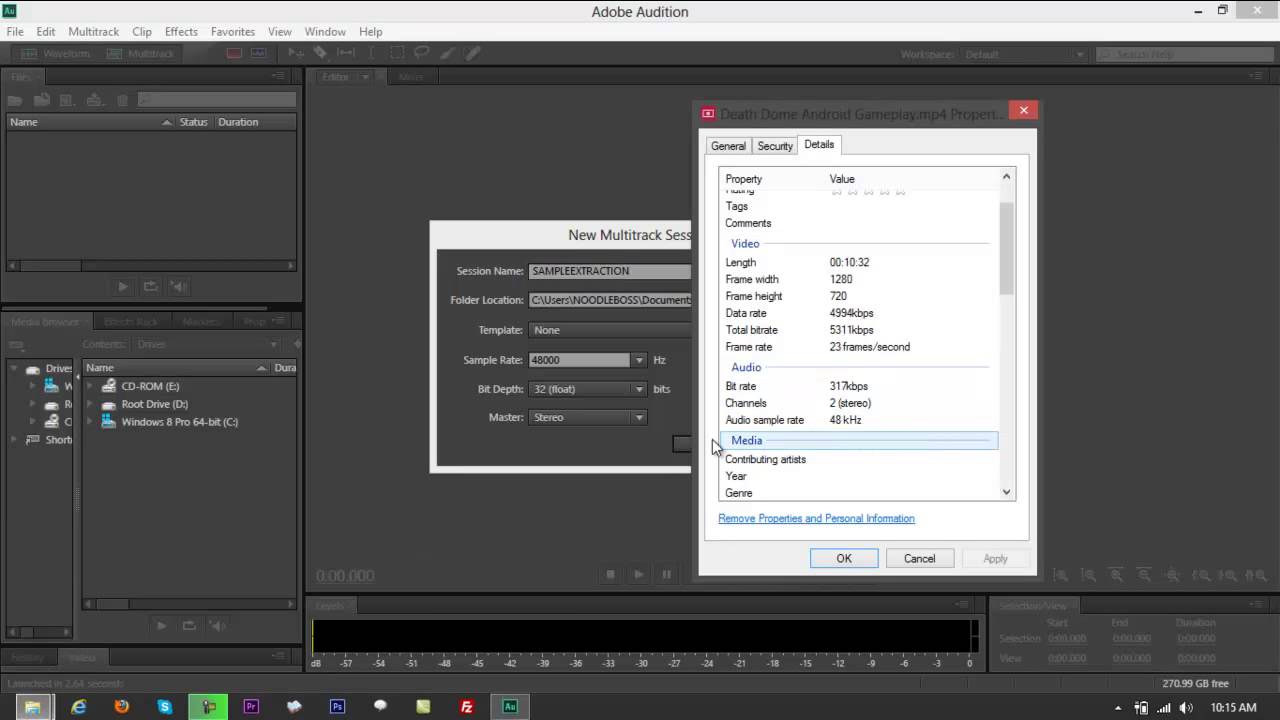Switch to Waveform view
The height and width of the screenshot is (720, 1280).
point(56,53)
